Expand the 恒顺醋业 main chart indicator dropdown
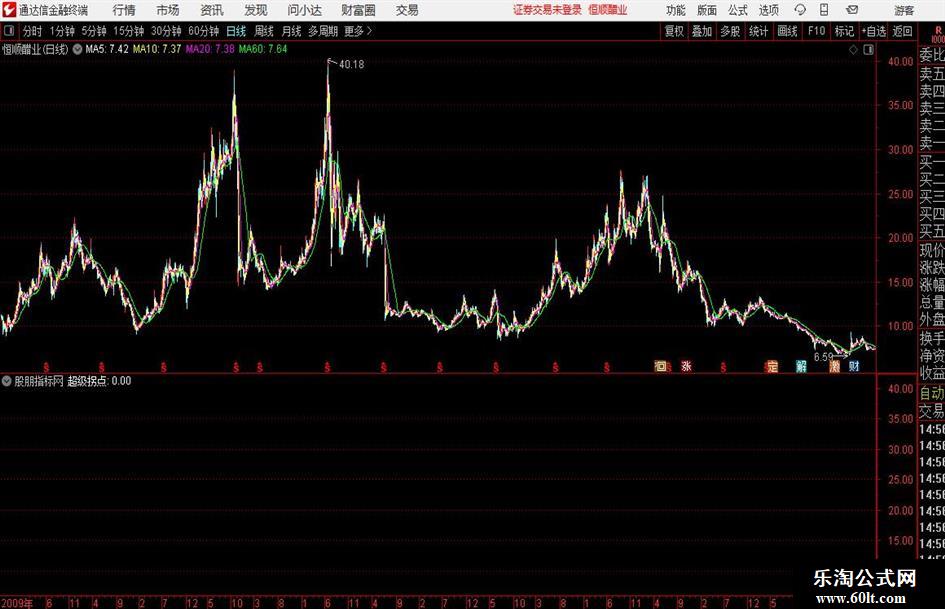Image resolution: width=945 pixels, height=609 pixels. (x=77, y=49)
